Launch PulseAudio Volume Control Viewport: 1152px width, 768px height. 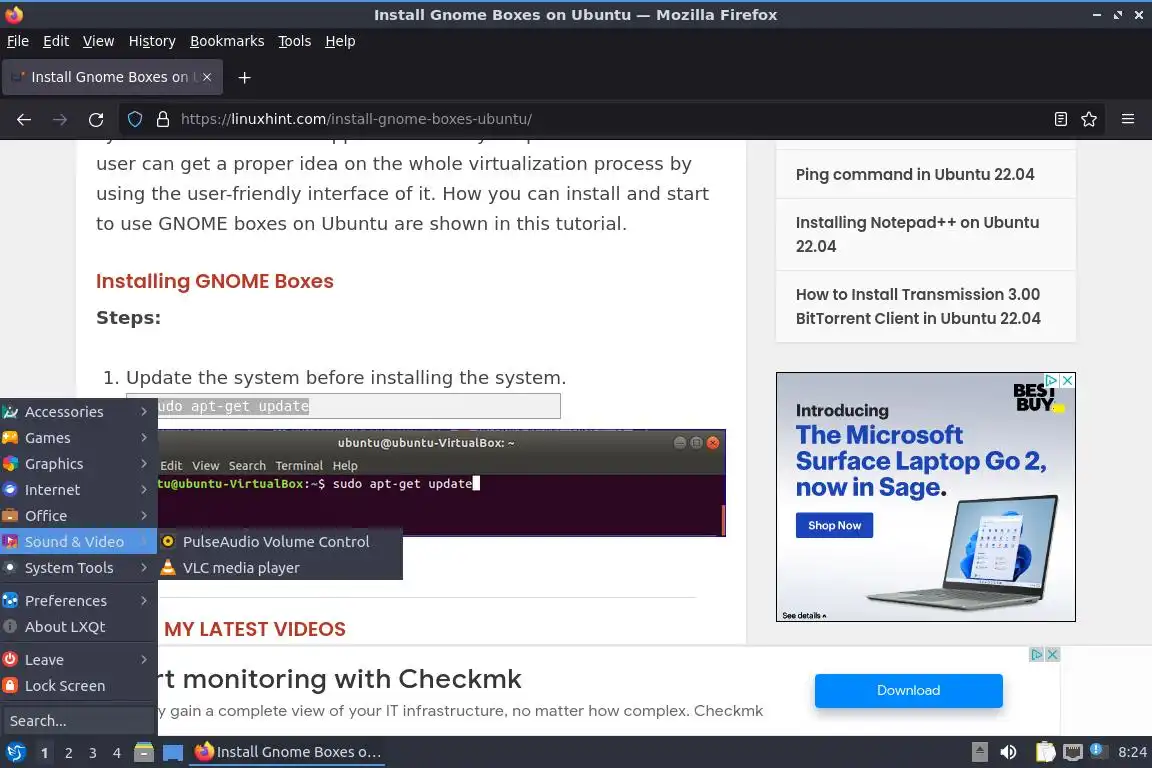click(x=280, y=542)
